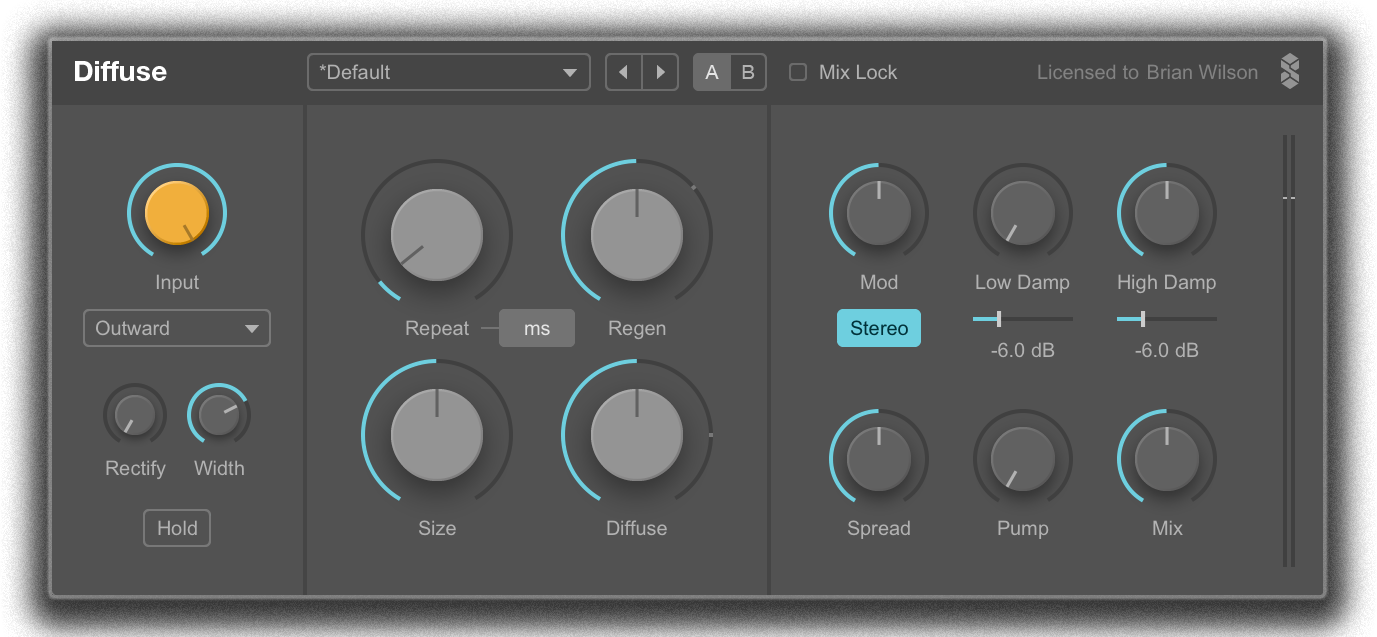Screen dimensions: 1377x637
Task: Switch to preset slot A
Action: pyautogui.click(x=712, y=72)
